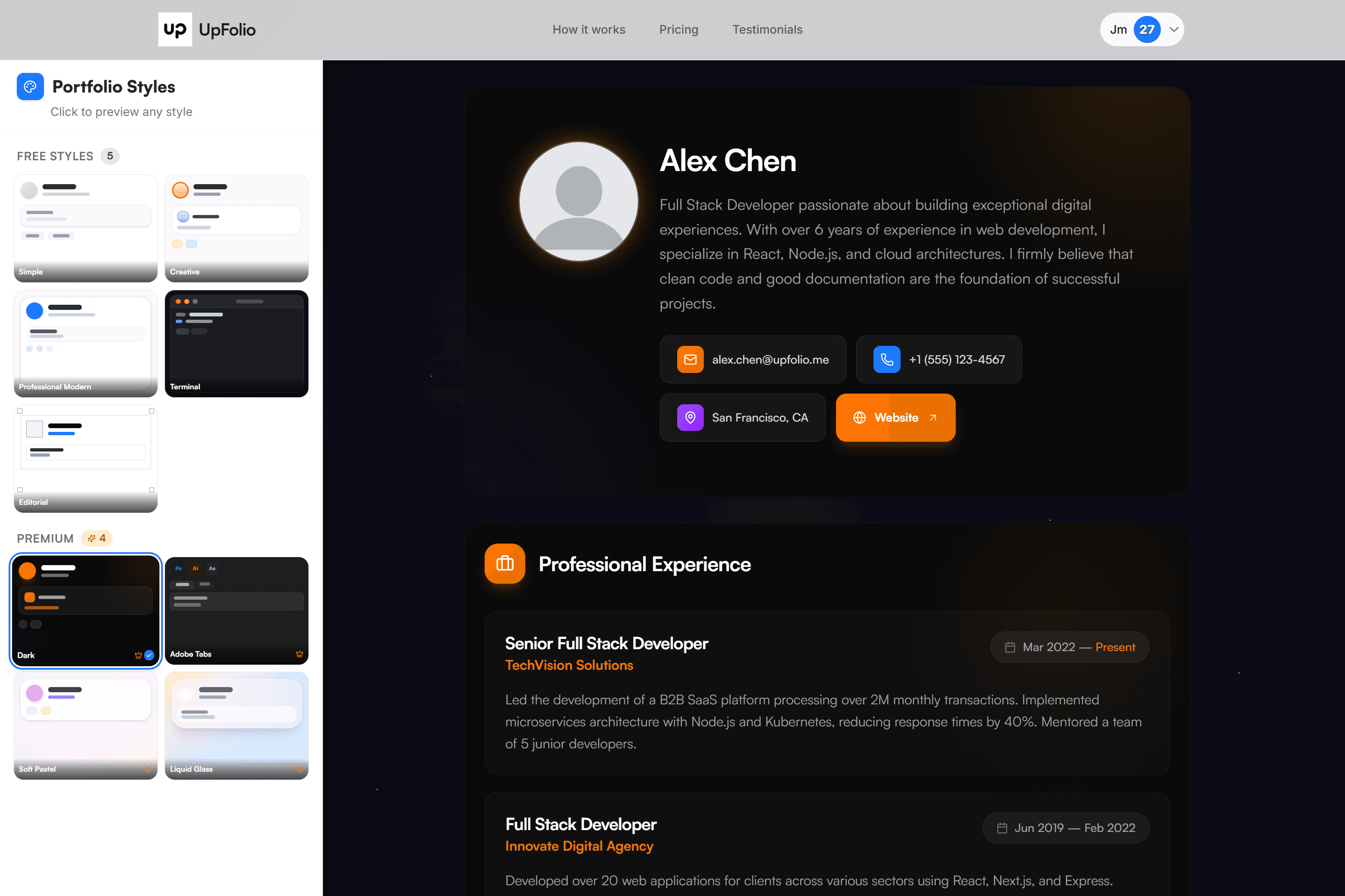Click the UpFolio logo icon

(x=175, y=30)
